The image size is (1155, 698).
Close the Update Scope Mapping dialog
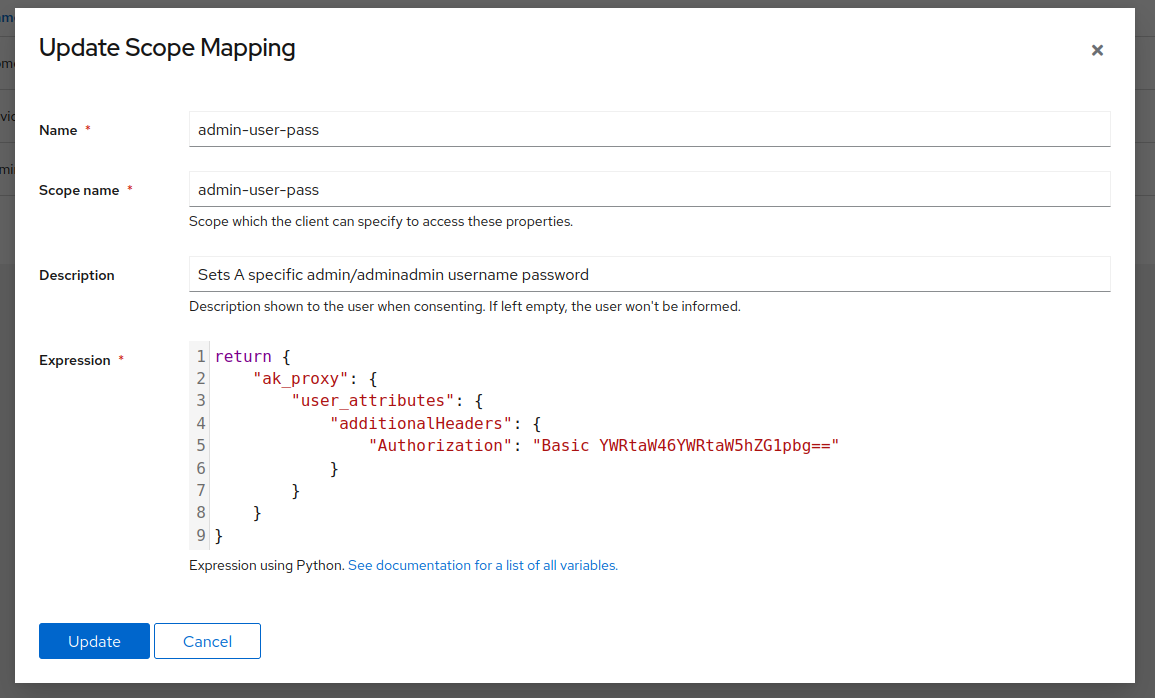(1097, 50)
